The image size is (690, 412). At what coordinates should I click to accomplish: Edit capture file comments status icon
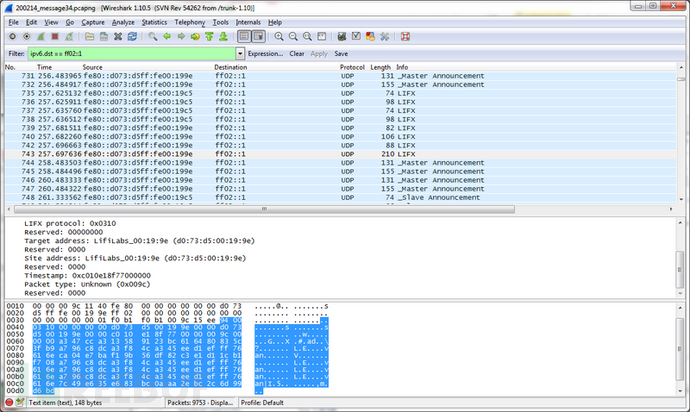(x=20, y=402)
